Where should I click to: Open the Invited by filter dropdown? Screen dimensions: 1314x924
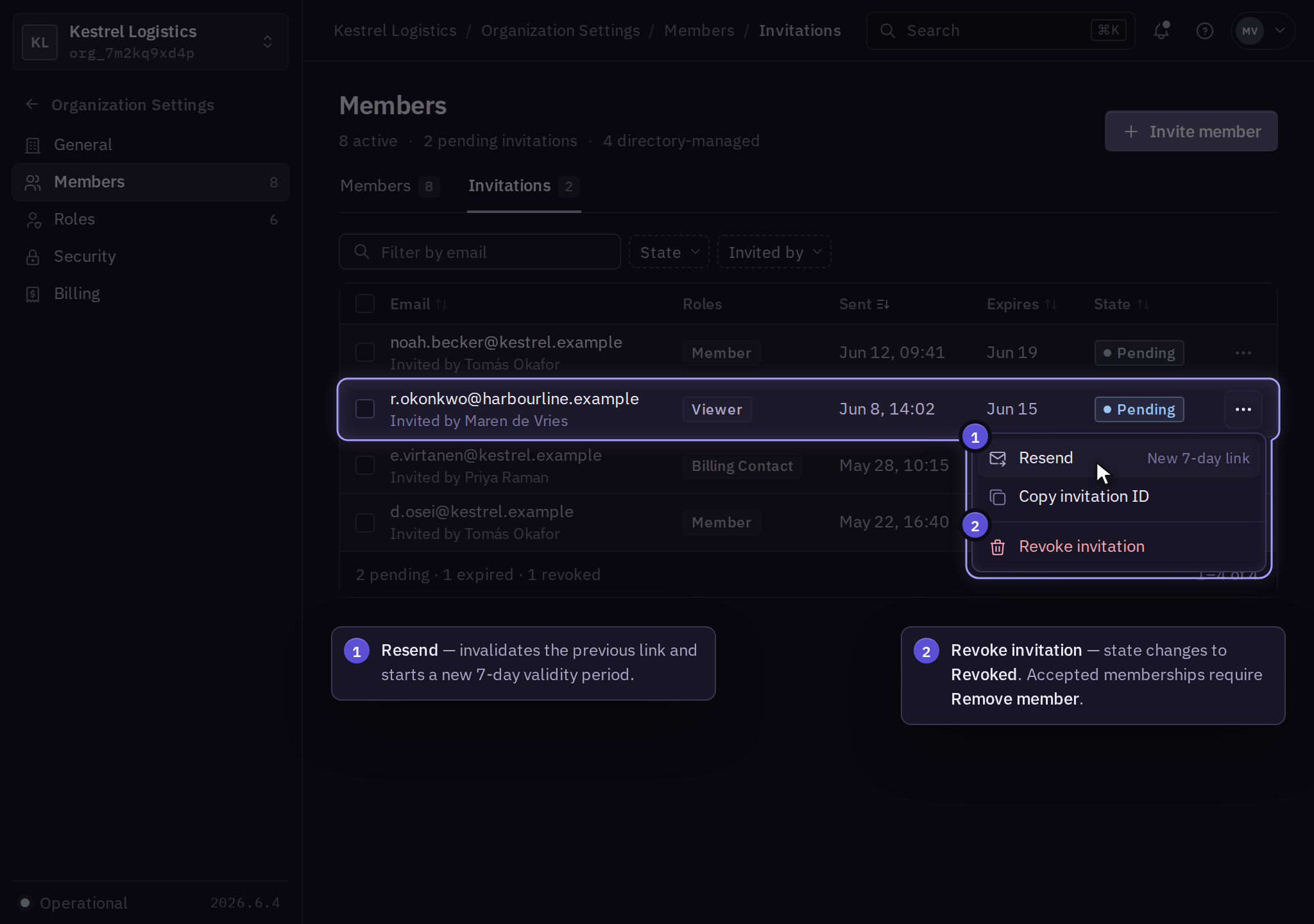pos(774,252)
